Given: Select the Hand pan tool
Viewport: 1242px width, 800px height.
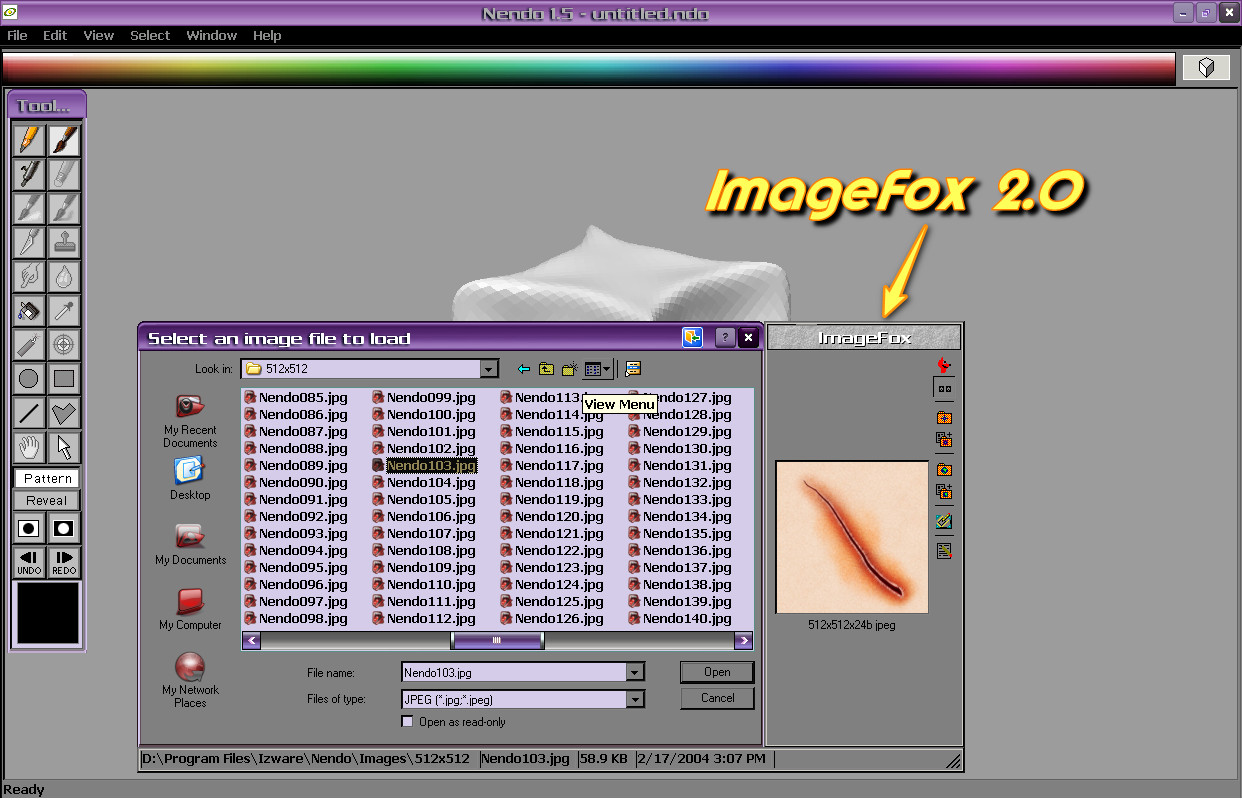Looking at the screenshot, I should pyautogui.click(x=29, y=446).
